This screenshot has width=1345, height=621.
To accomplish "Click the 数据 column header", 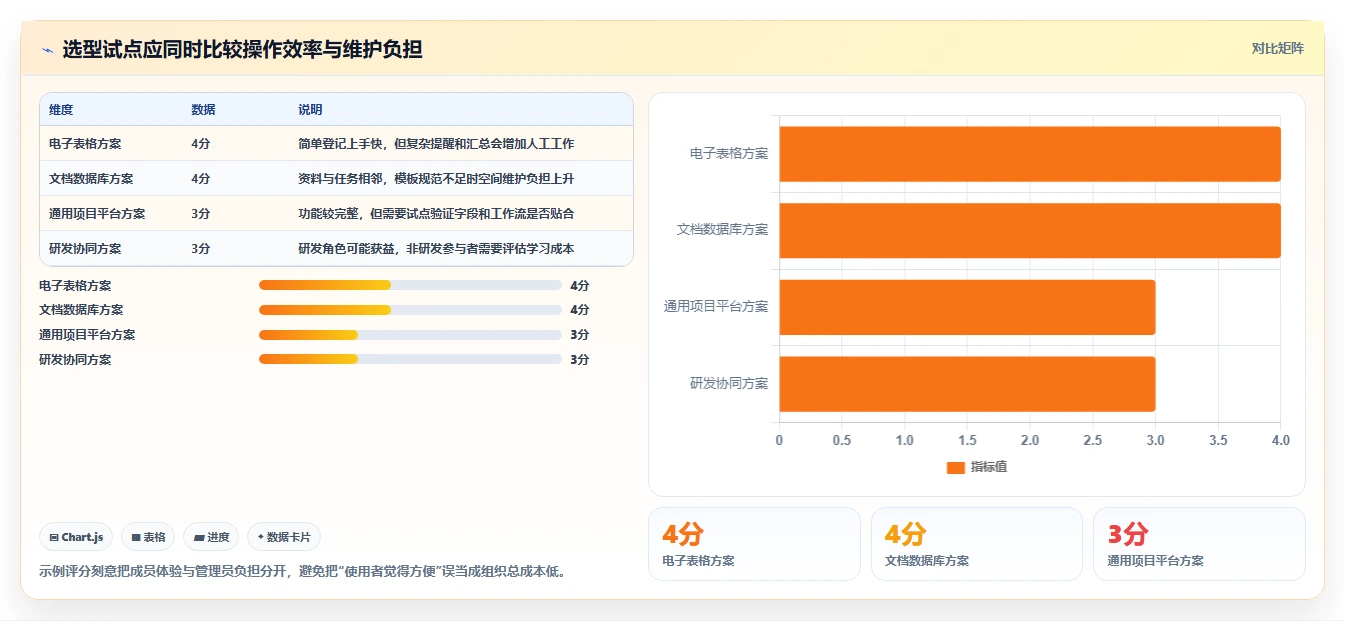I will click(203, 110).
